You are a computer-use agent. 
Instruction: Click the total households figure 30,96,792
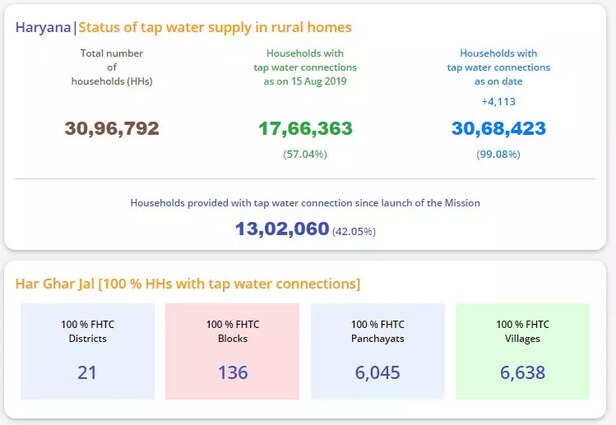(x=112, y=128)
